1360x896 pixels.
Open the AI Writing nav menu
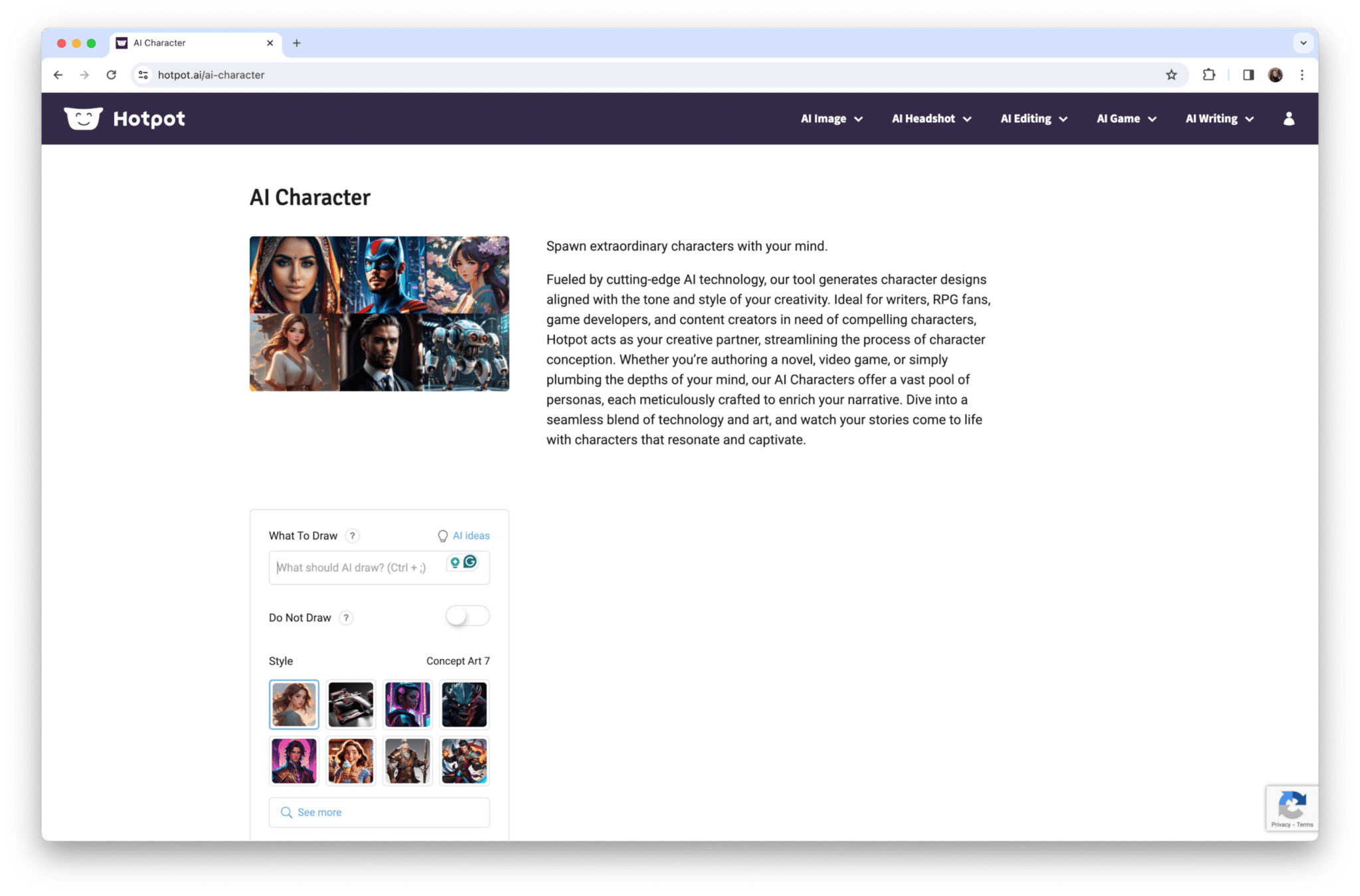point(1219,119)
